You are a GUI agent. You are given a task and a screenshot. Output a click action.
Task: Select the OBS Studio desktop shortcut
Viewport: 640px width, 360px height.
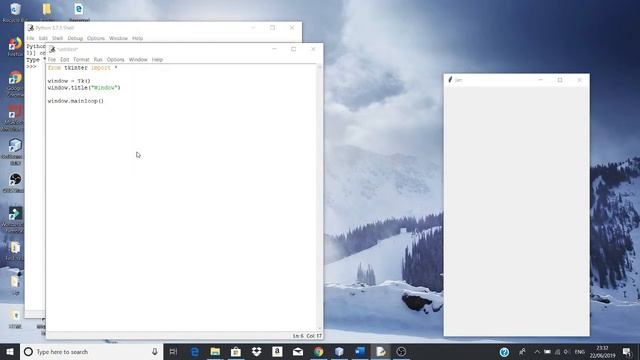click(15, 182)
